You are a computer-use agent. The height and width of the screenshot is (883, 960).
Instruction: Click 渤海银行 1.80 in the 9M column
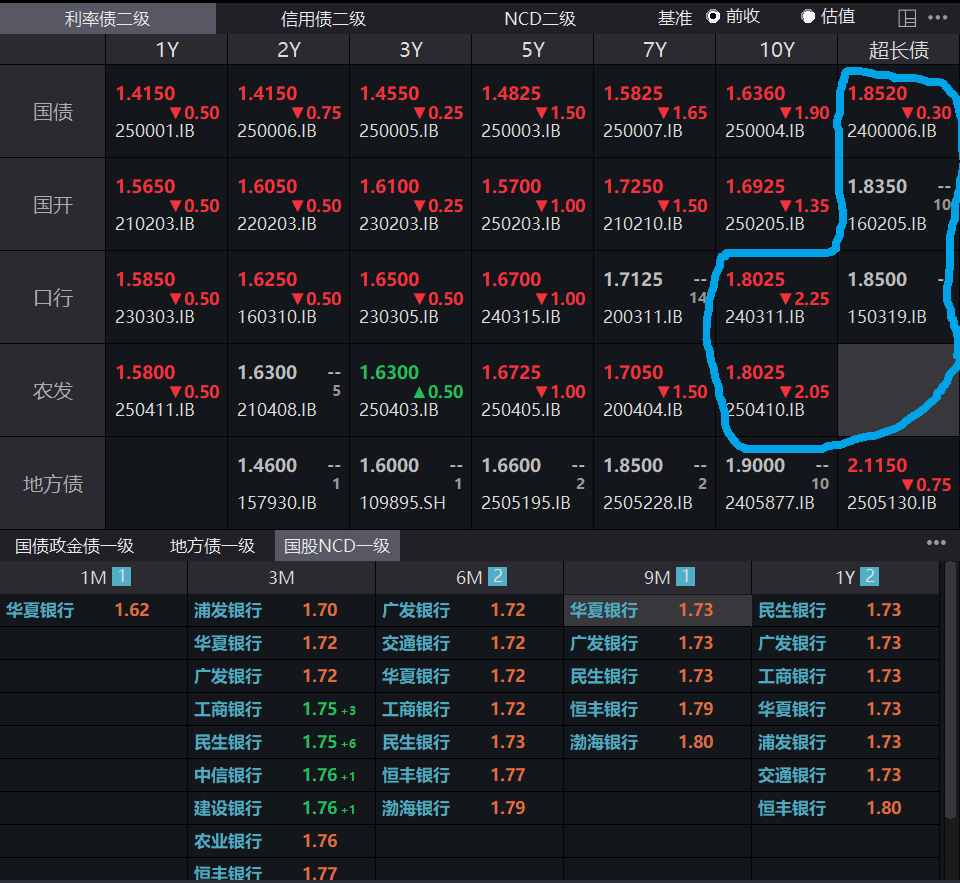tap(657, 742)
